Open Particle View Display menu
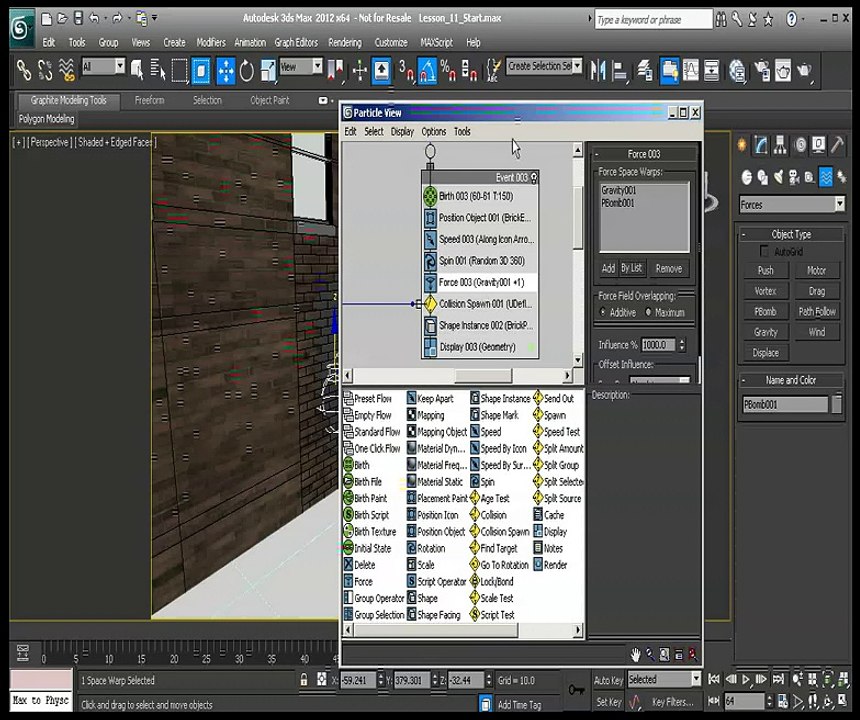 click(402, 132)
